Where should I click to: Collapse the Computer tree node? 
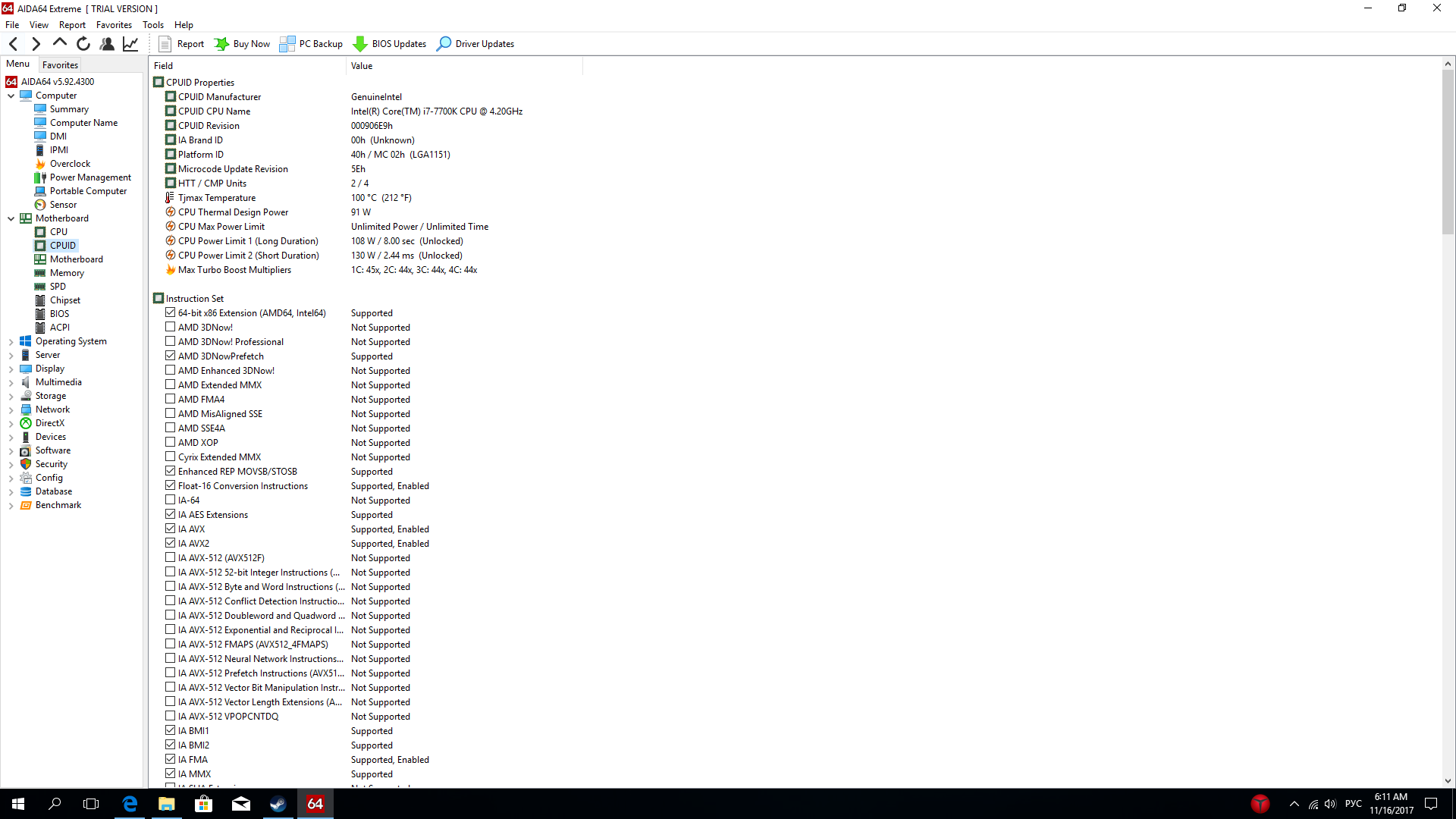tap(11, 96)
